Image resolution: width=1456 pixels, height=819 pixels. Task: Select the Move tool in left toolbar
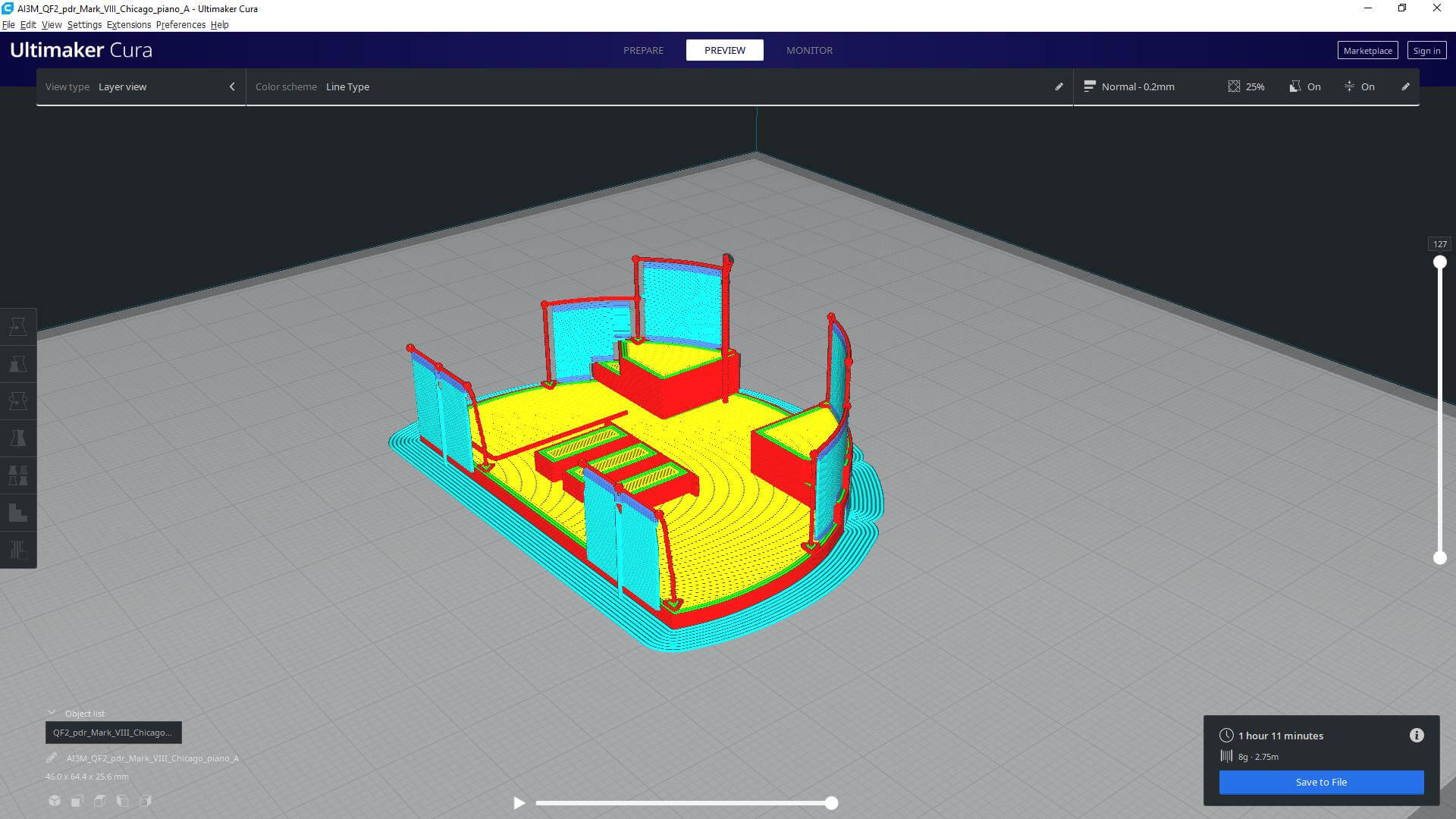(x=18, y=328)
